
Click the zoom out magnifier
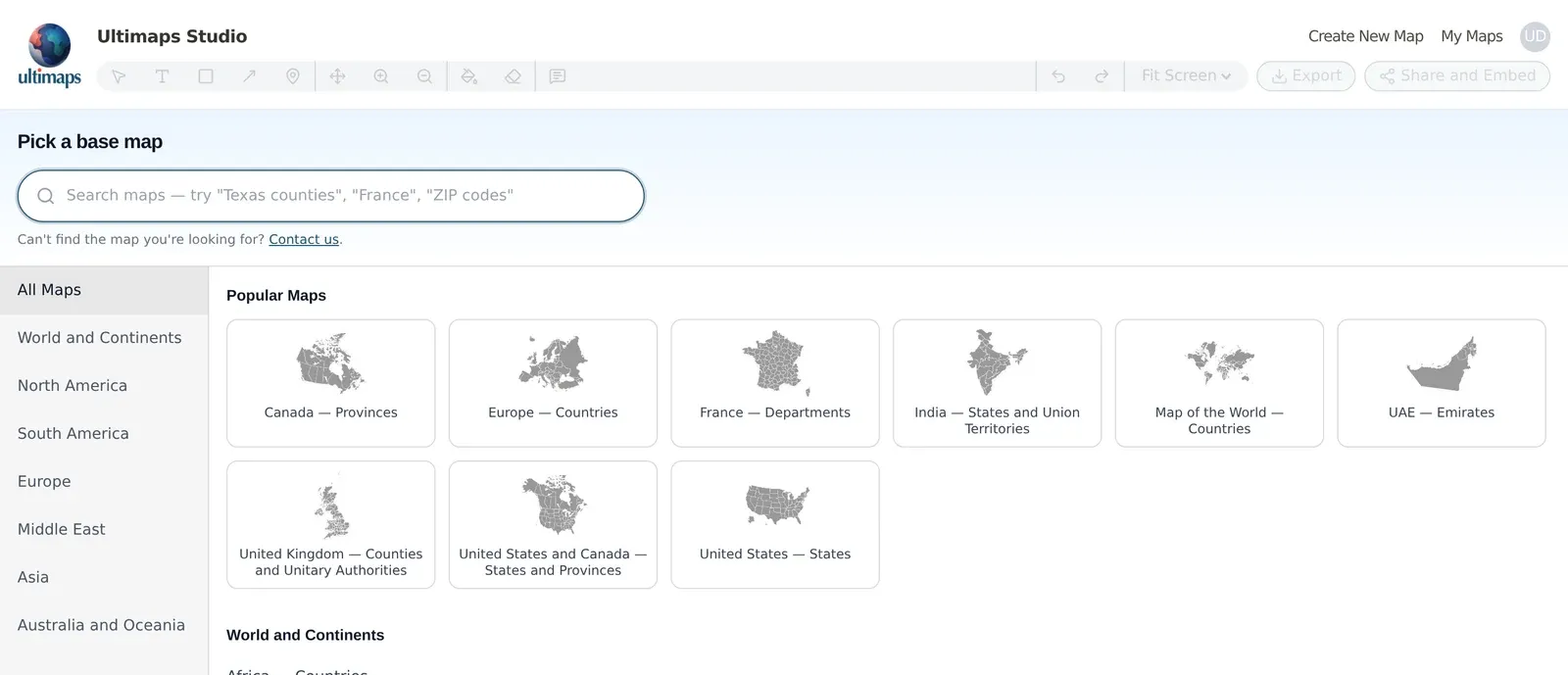coord(424,76)
